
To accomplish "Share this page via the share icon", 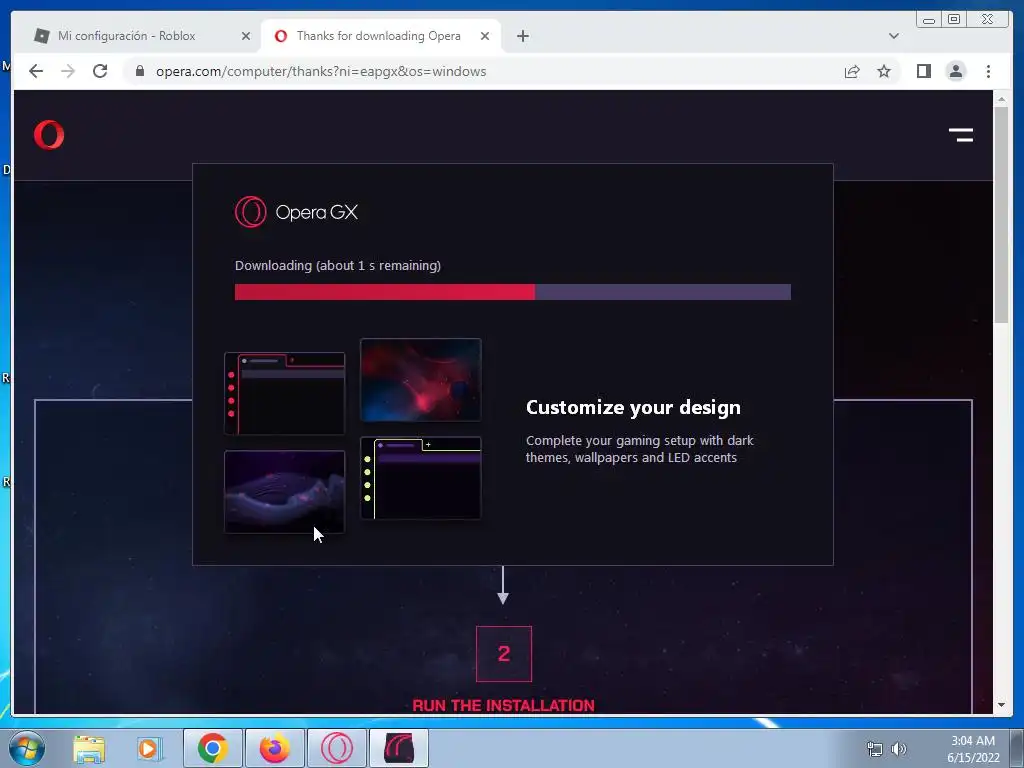I will pos(852,71).
